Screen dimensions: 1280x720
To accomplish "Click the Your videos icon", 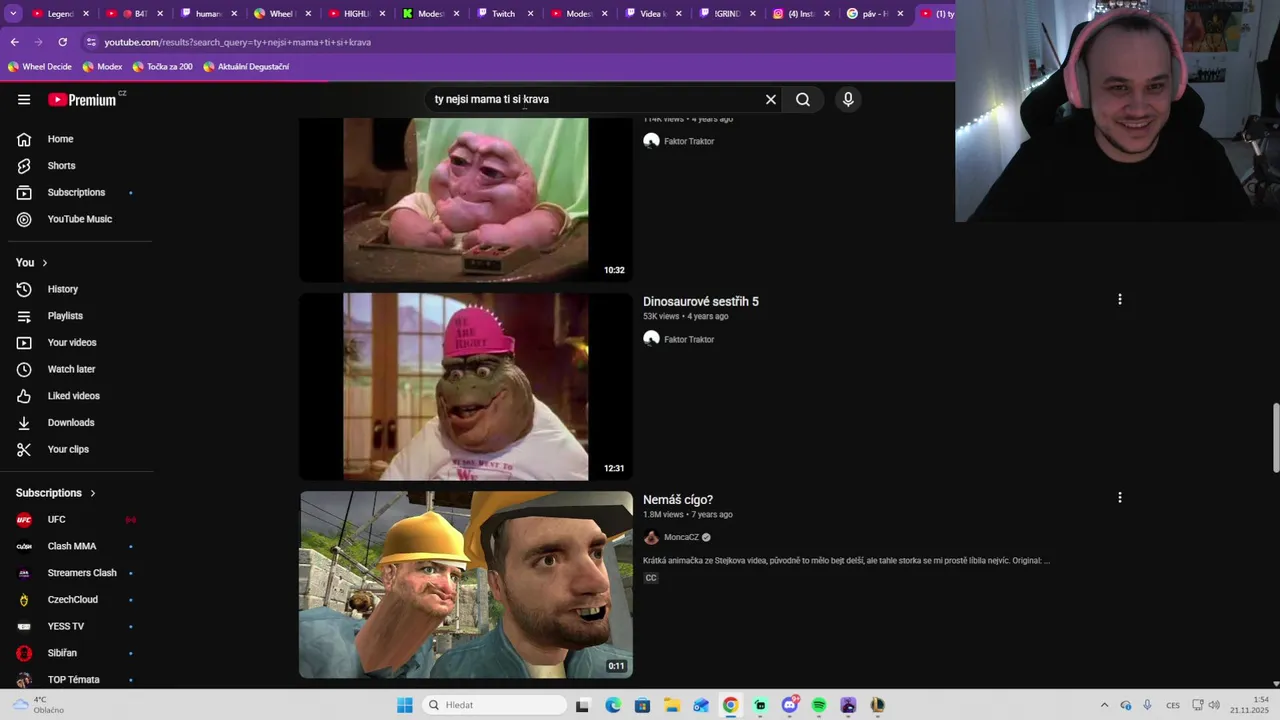I will click(24, 343).
